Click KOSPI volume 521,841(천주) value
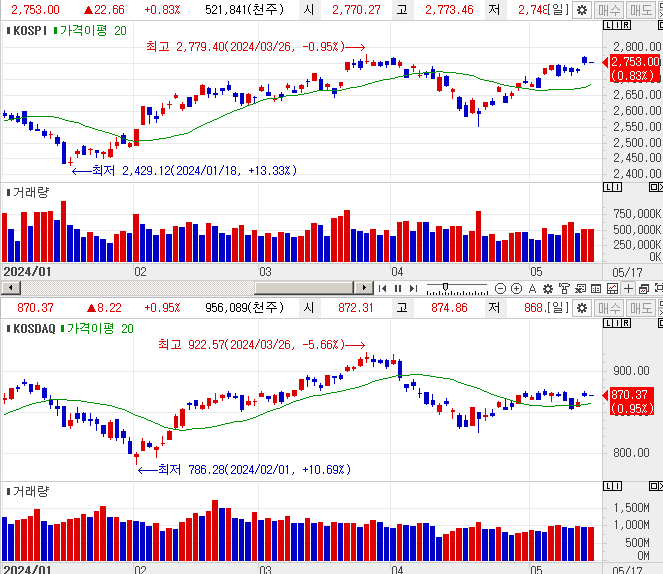The width and height of the screenshot is (663, 574). point(244,10)
